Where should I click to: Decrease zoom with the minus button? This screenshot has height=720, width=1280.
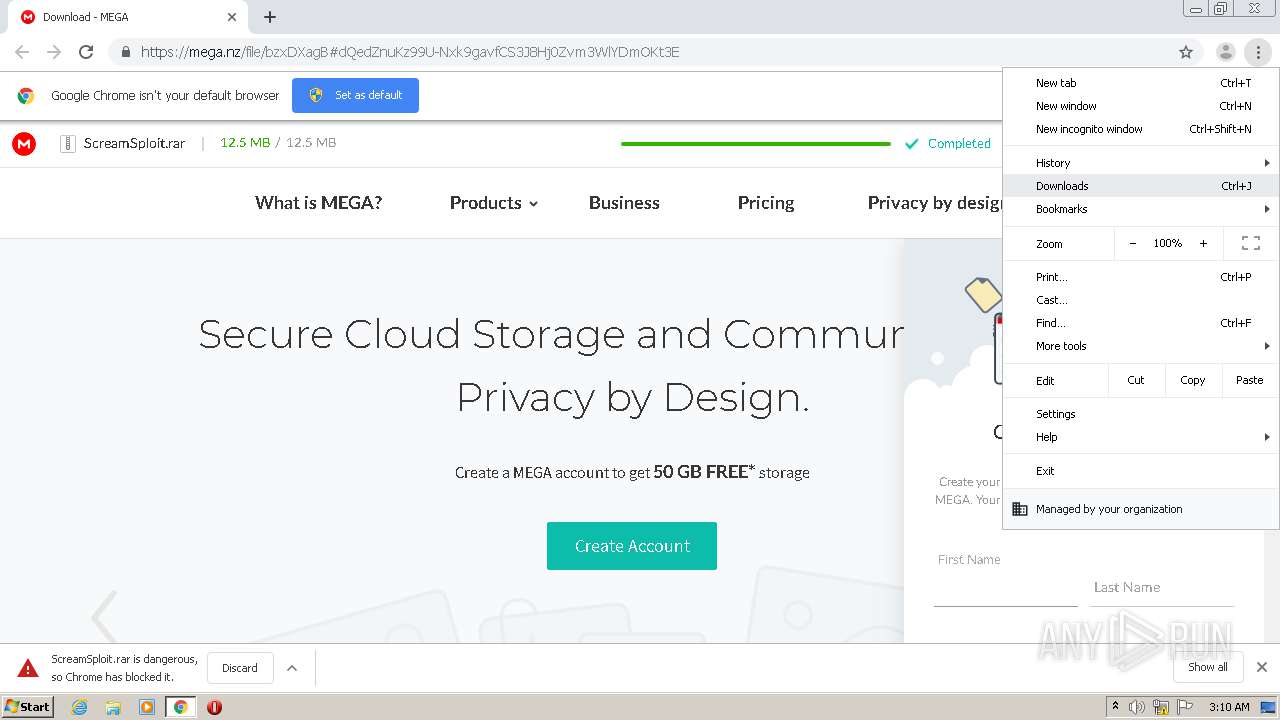[1133, 243]
